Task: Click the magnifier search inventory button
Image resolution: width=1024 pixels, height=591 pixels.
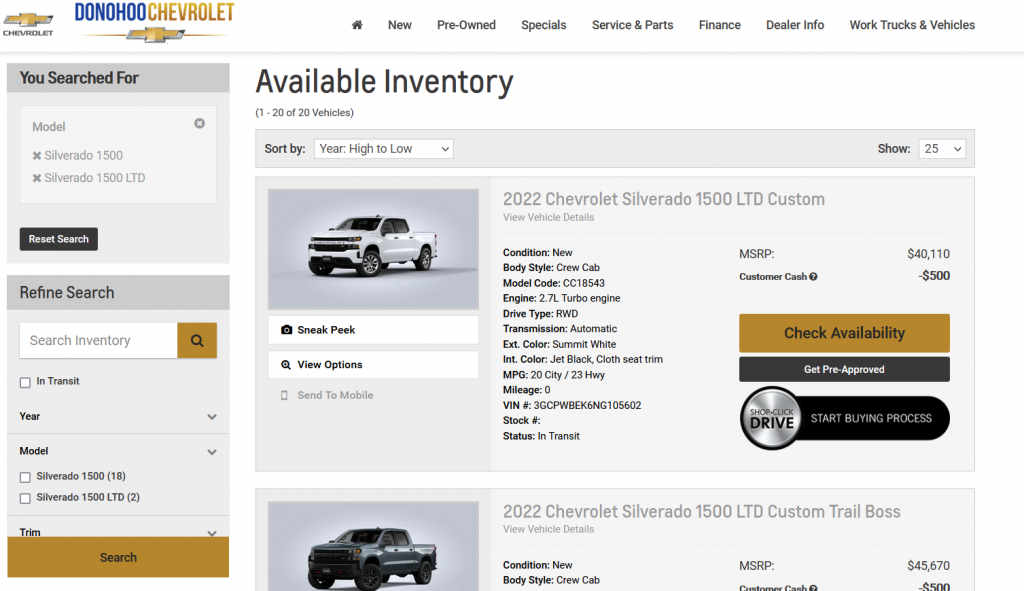Action: click(x=197, y=340)
